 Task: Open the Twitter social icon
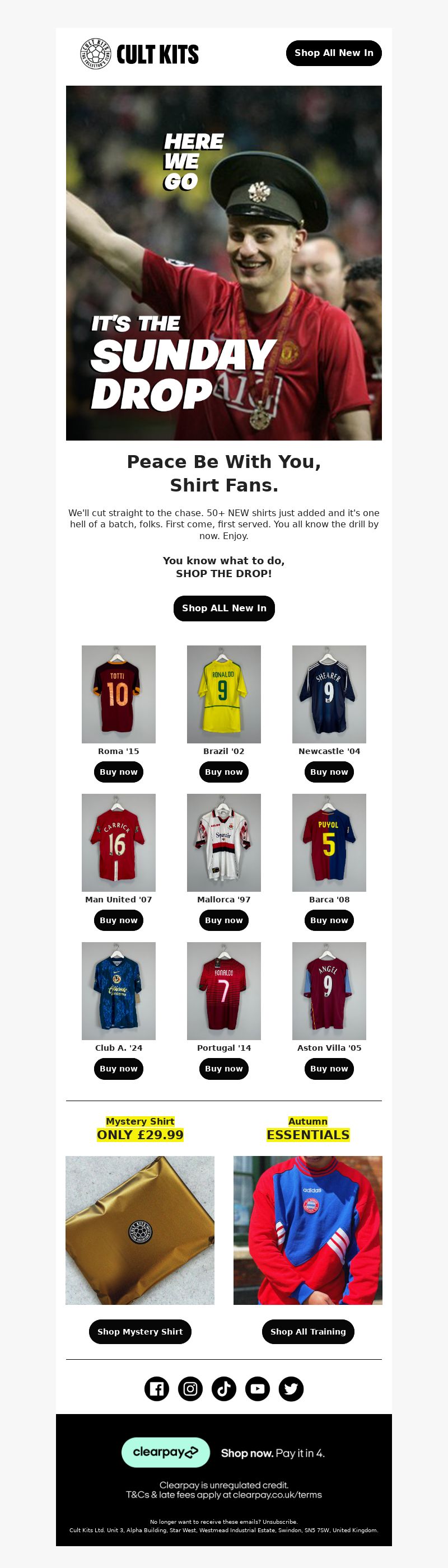(291, 1388)
